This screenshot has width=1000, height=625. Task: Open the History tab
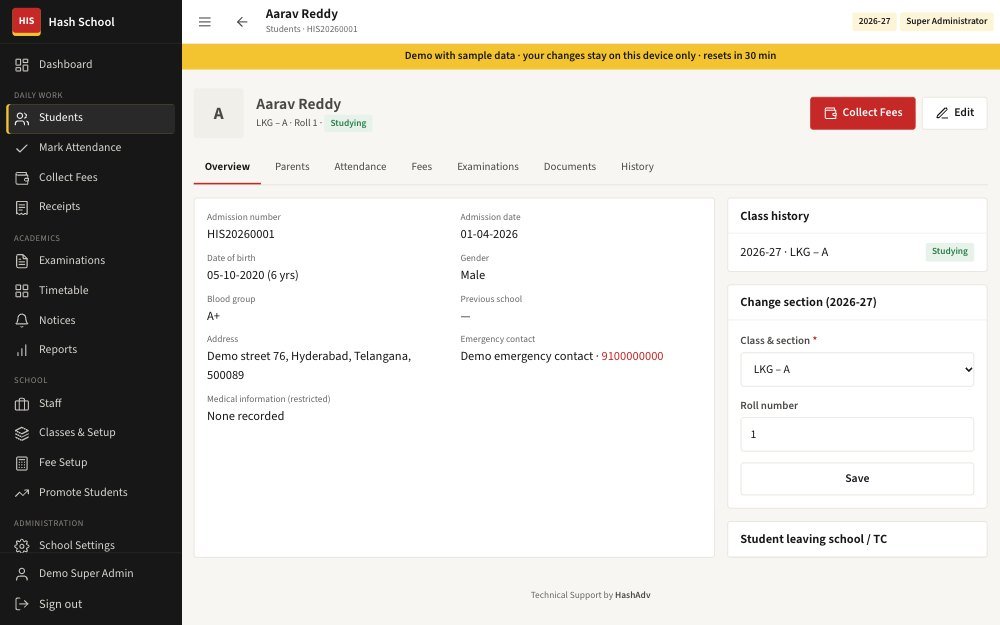[x=637, y=166]
